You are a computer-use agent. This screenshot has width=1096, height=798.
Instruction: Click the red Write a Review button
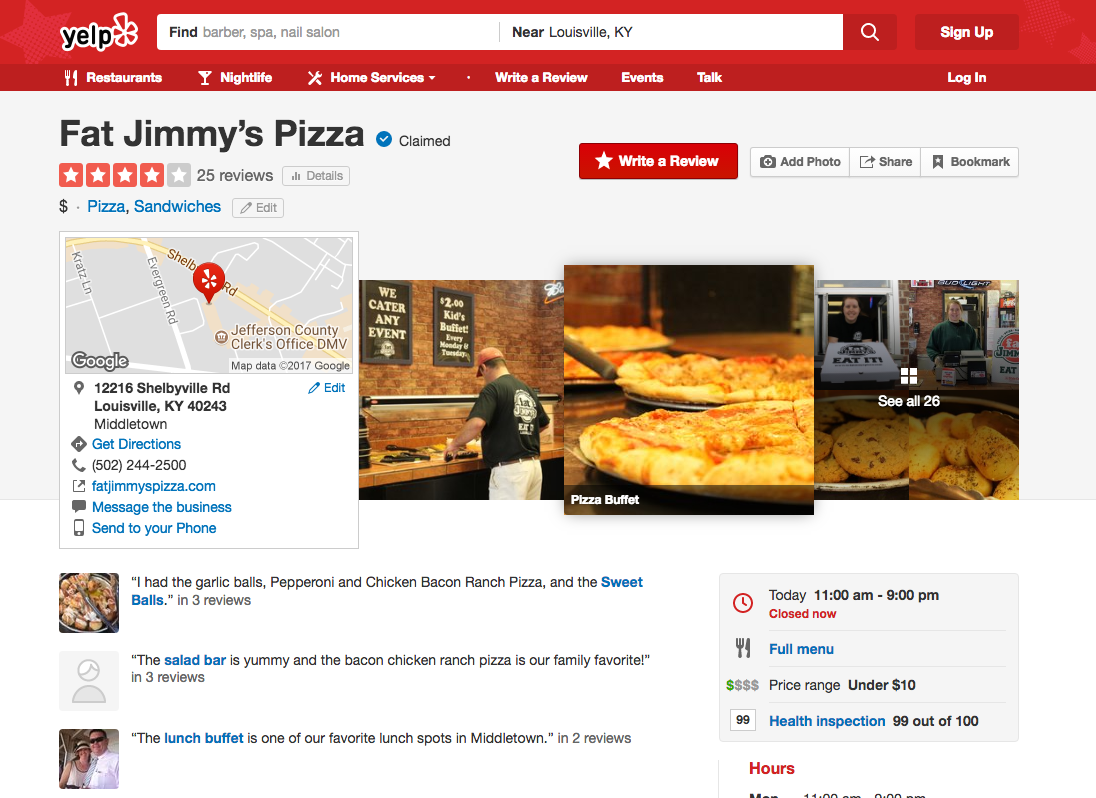pyautogui.click(x=658, y=161)
